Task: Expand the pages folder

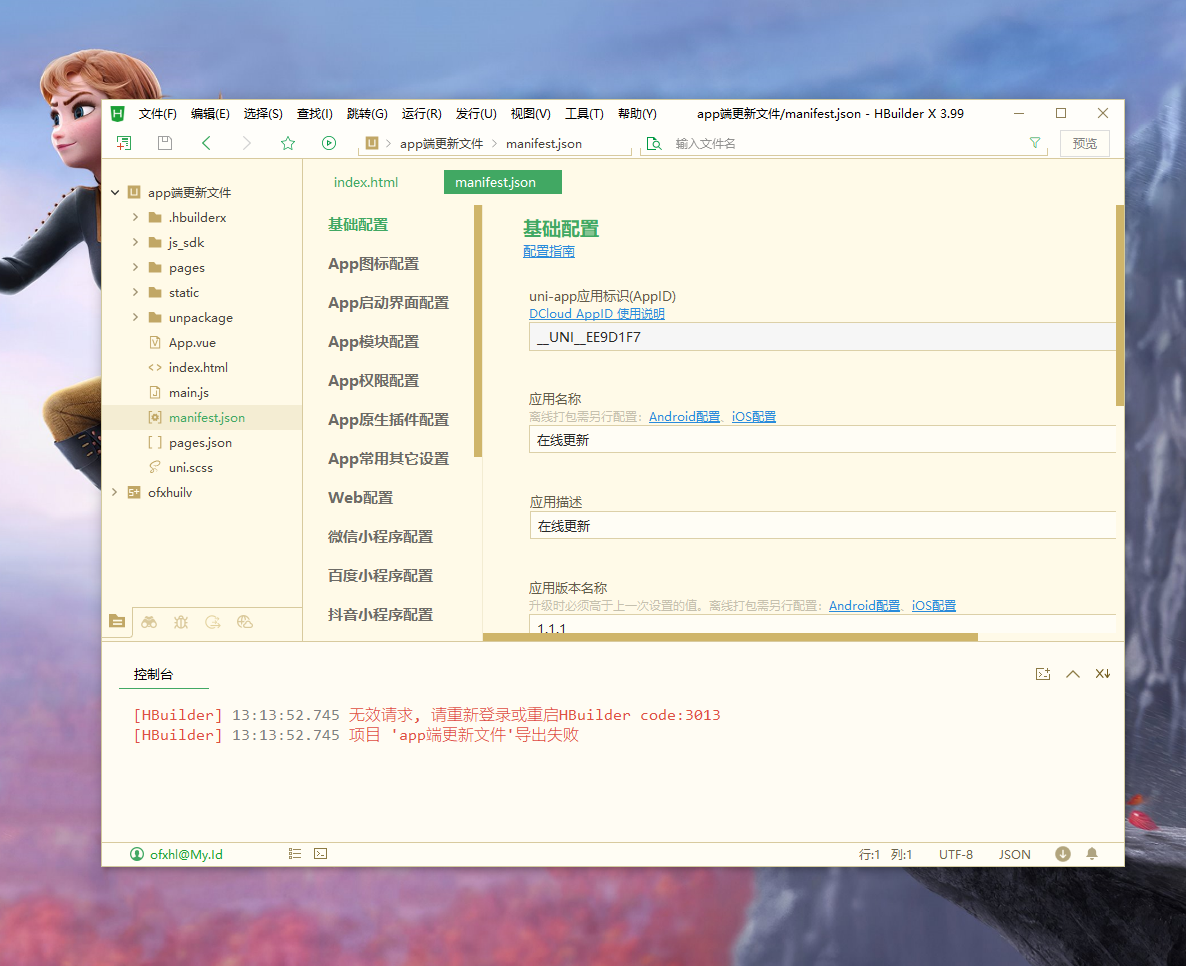Action: coord(135,268)
